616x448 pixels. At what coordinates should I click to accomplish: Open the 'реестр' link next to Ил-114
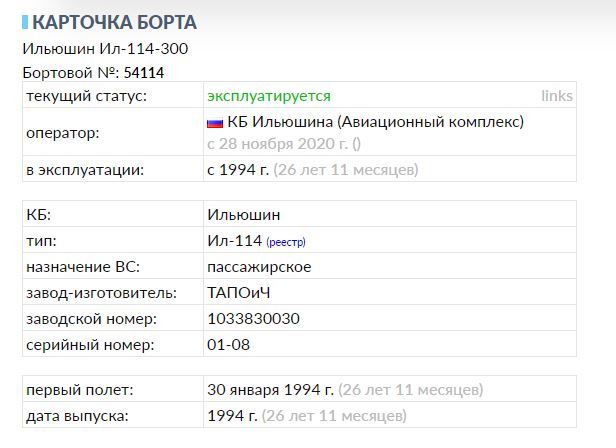click(x=285, y=242)
